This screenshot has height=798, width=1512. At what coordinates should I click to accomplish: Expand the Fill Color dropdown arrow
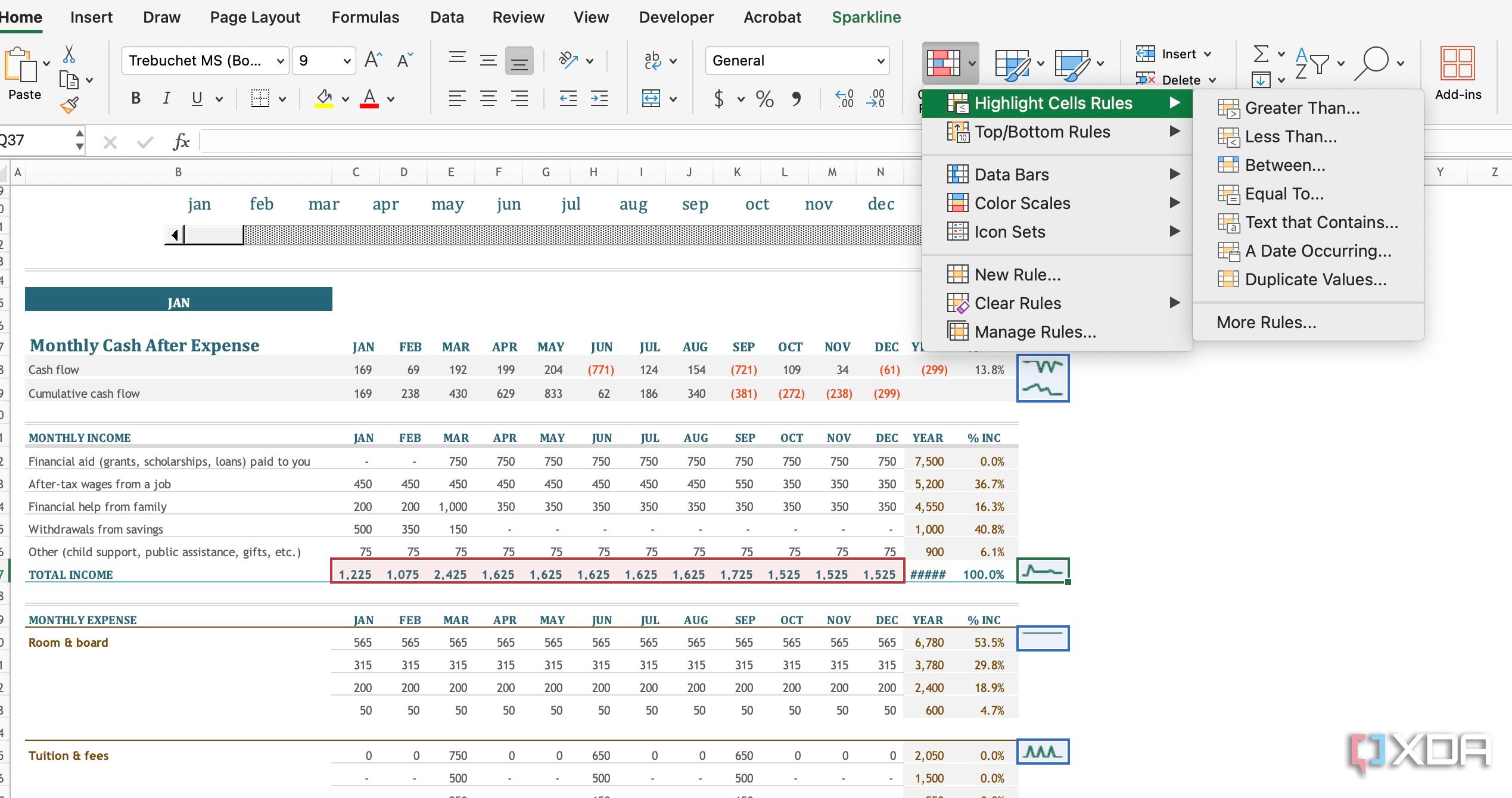click(x=346, y=99)
